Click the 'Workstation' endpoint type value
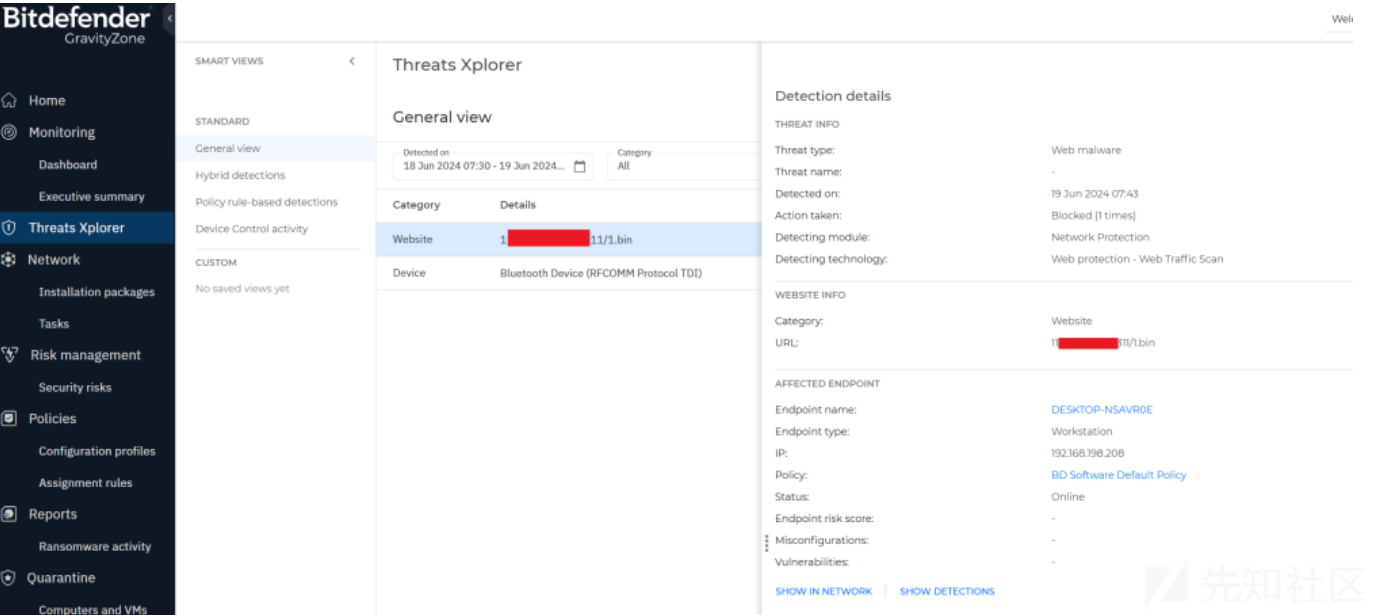The width and height of the screenshot is (1385, 615). click(x=1081, y=432)
